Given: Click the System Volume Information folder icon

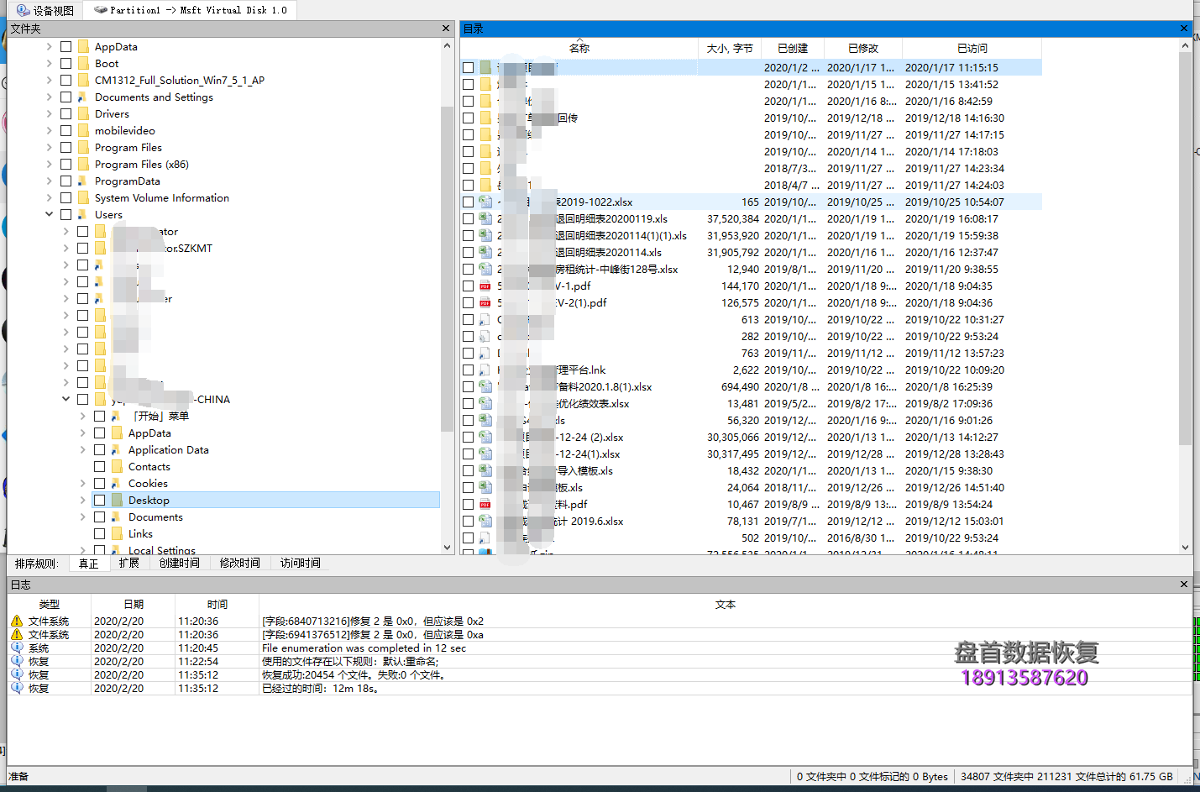Looking at the screenshot, I should coord(83,198).
